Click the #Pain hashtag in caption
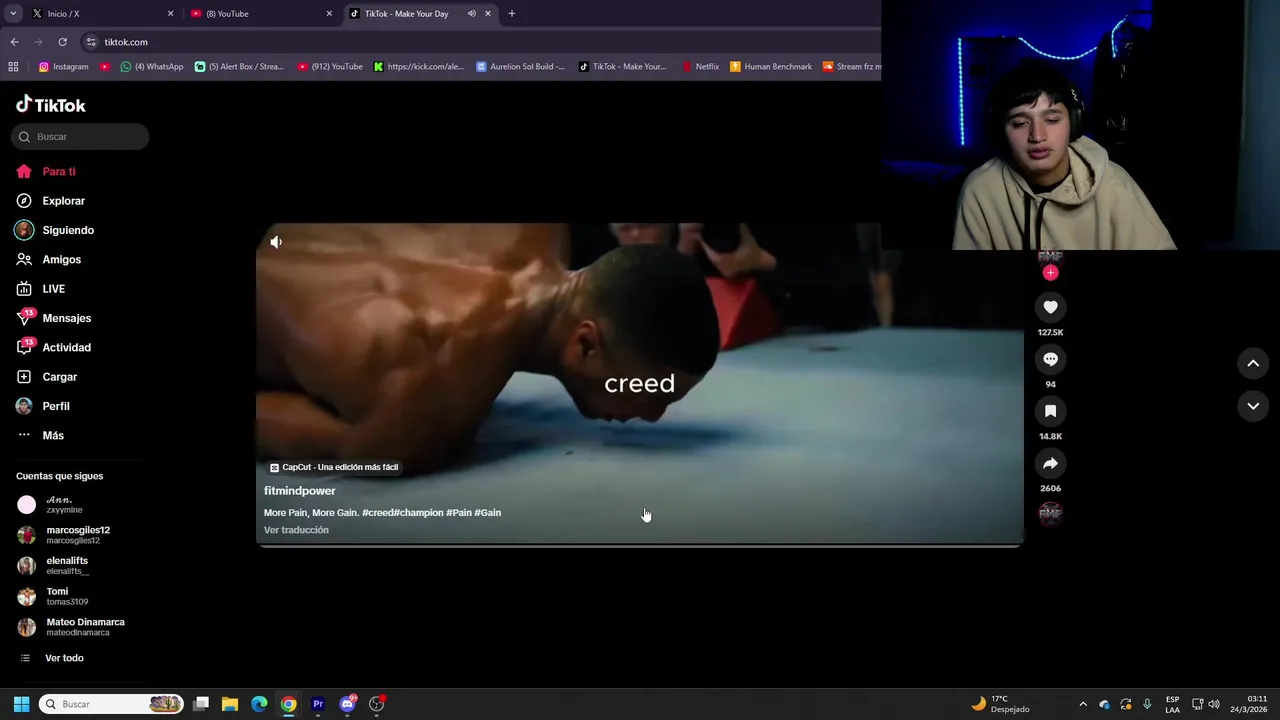The image size is (1280, 720). click(x=458, y=513)
